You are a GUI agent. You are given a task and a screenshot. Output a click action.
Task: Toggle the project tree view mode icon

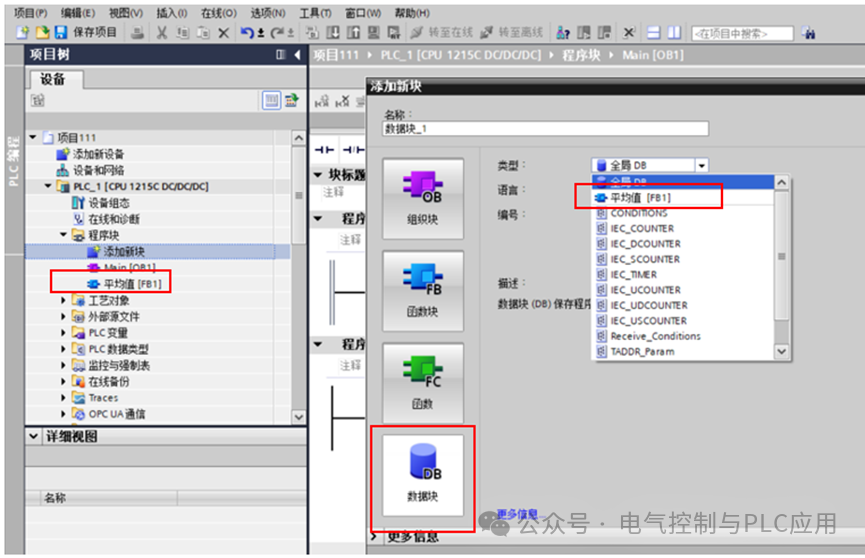coord(271,100)
